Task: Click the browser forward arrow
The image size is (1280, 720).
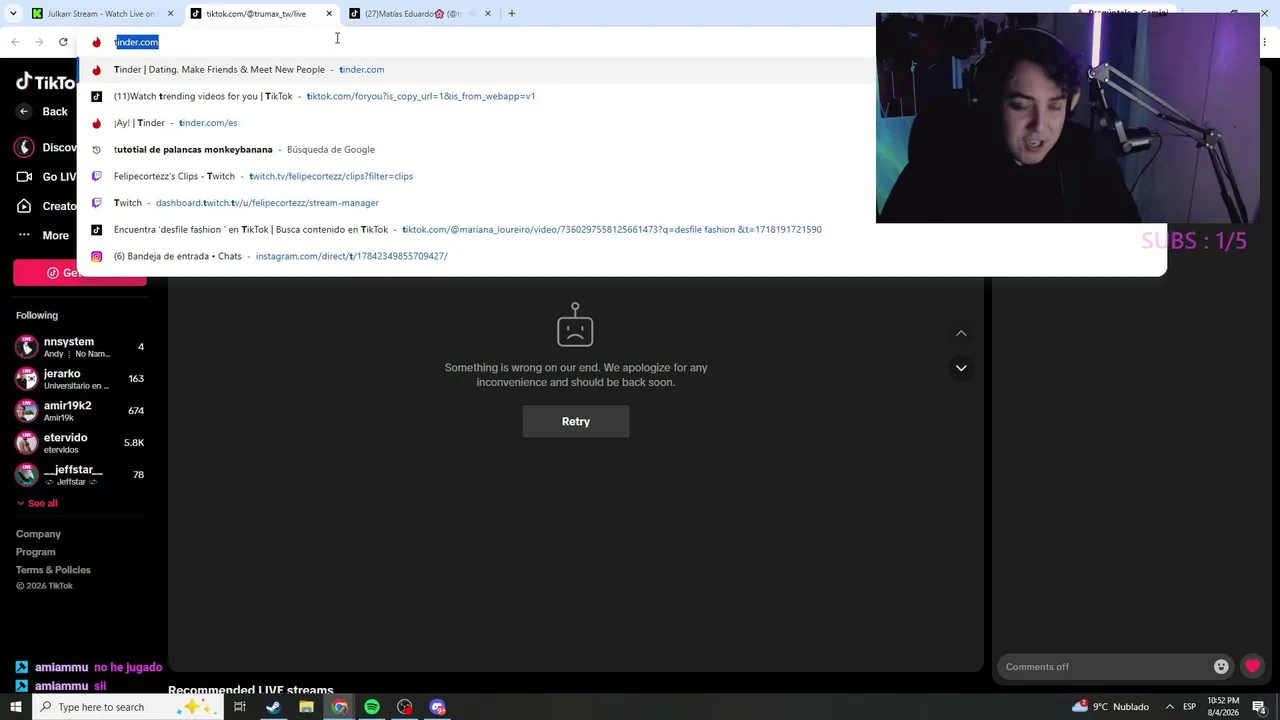Action: pos(39,42)
